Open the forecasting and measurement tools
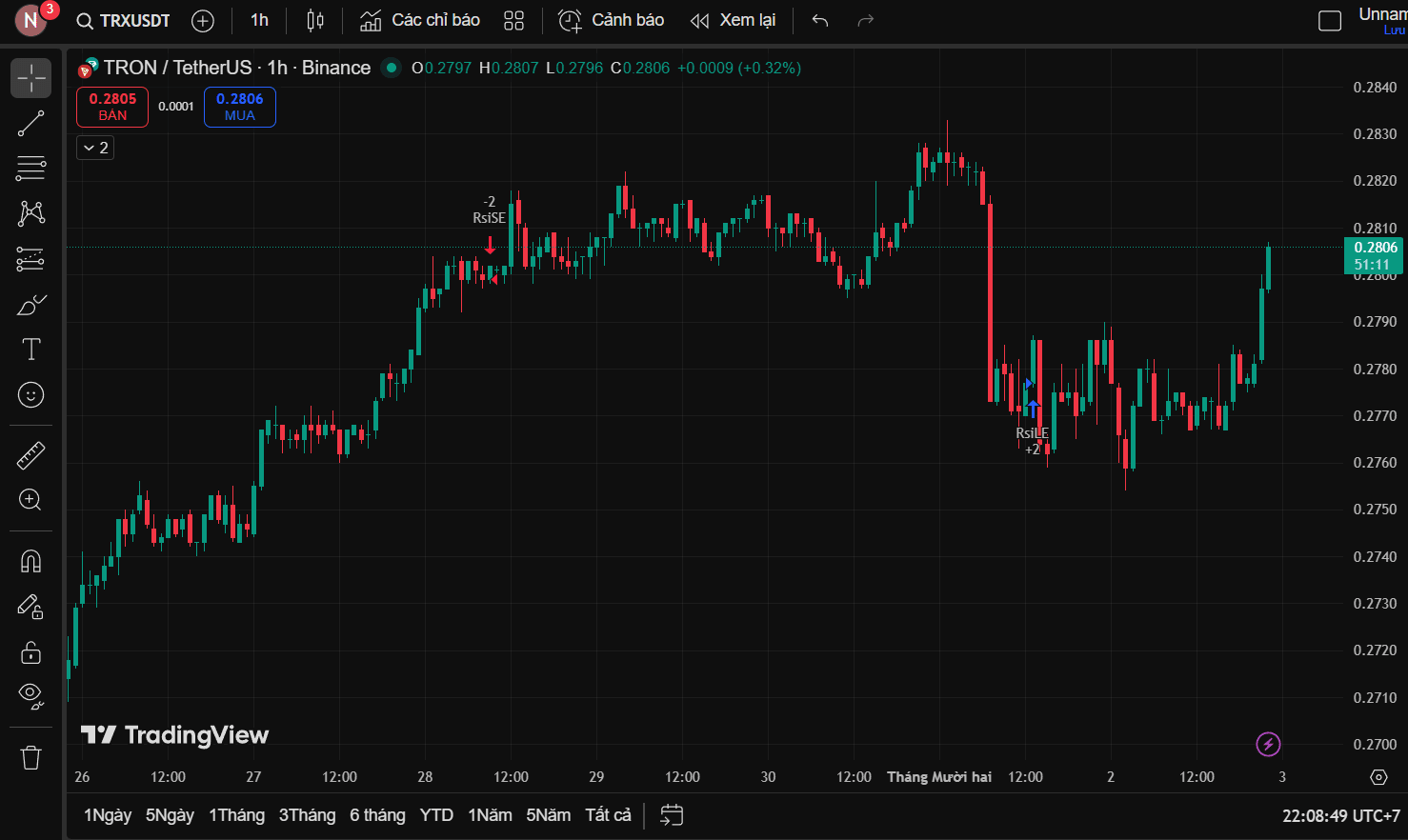The height and width of the screenshot is (840, 1408). pyautogui.click(x=30, y=259)
